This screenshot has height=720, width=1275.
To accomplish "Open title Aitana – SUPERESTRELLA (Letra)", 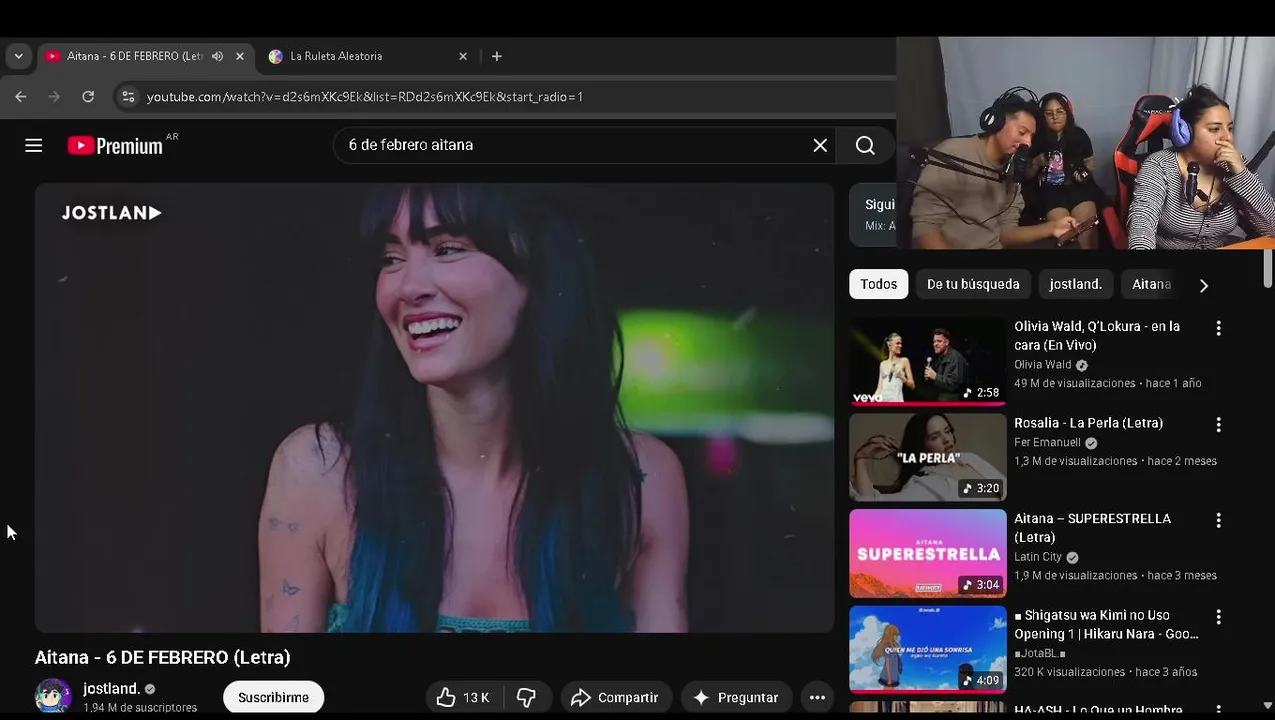I will (1092, 528).
